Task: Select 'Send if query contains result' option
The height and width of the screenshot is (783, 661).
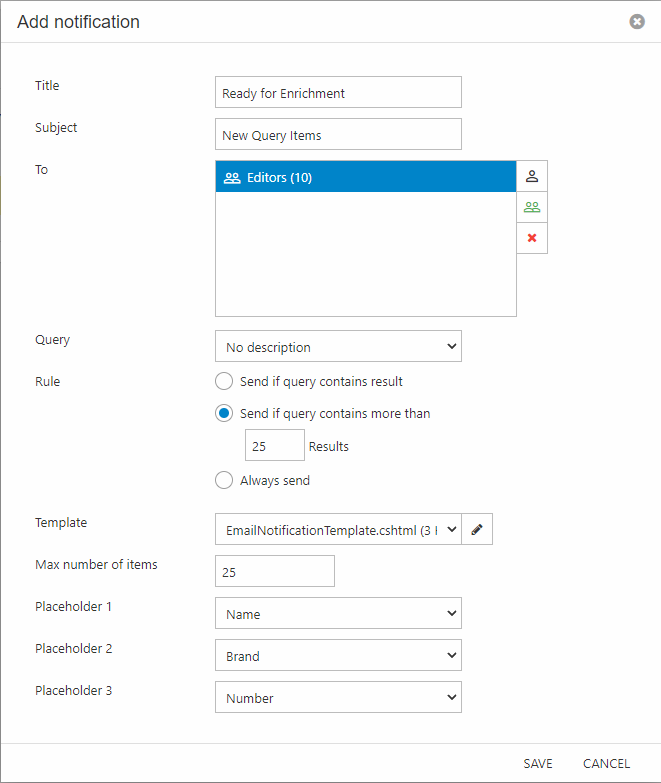Action: coord(225,381)
